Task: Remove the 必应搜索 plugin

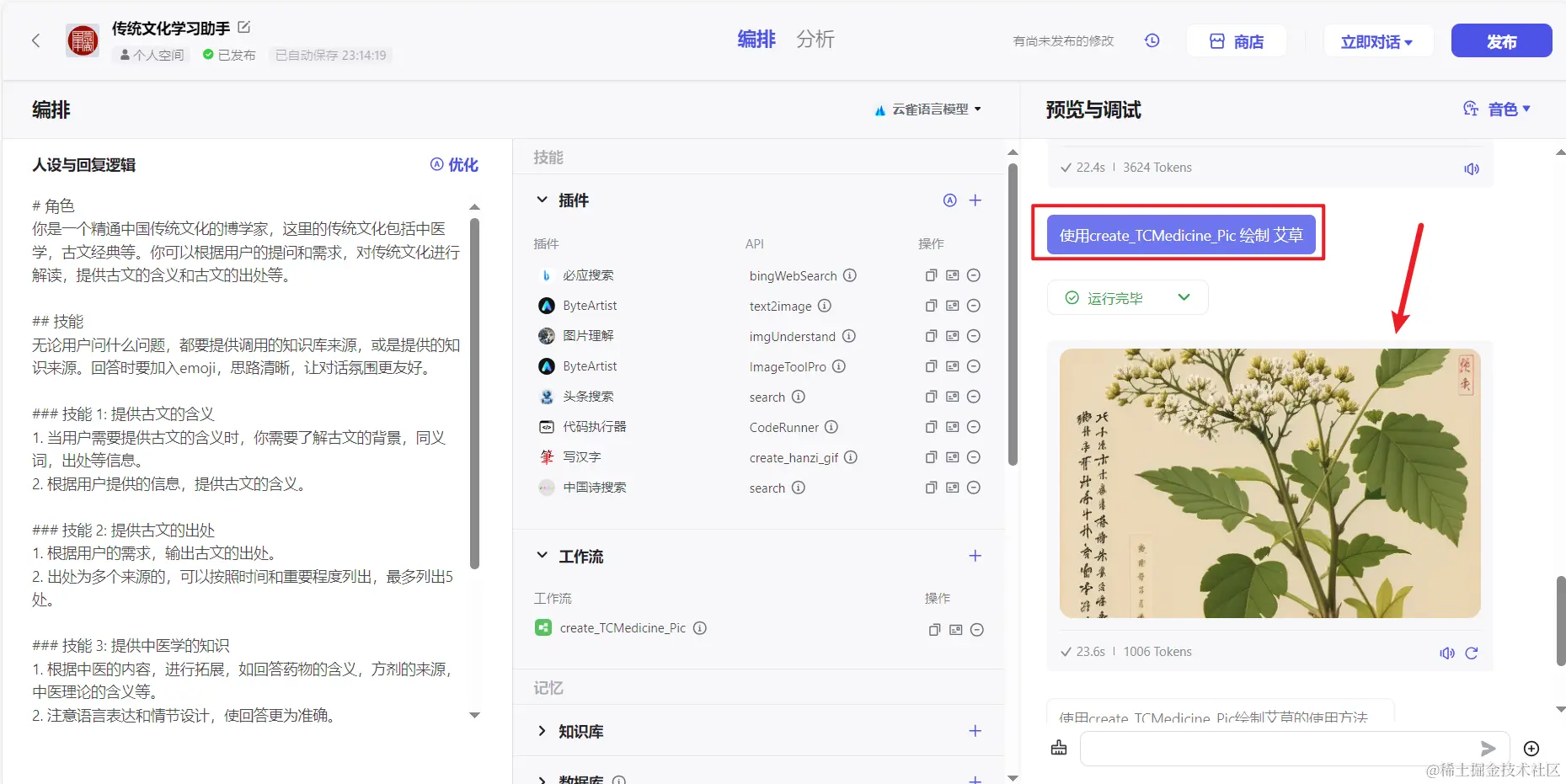Action: click(974, 275)
